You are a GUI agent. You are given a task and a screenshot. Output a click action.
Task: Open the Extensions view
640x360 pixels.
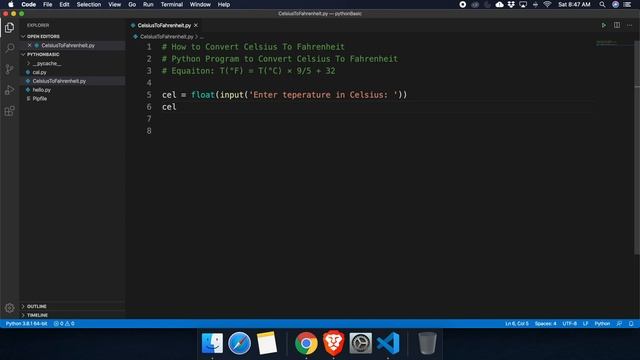tap(9, 111)
